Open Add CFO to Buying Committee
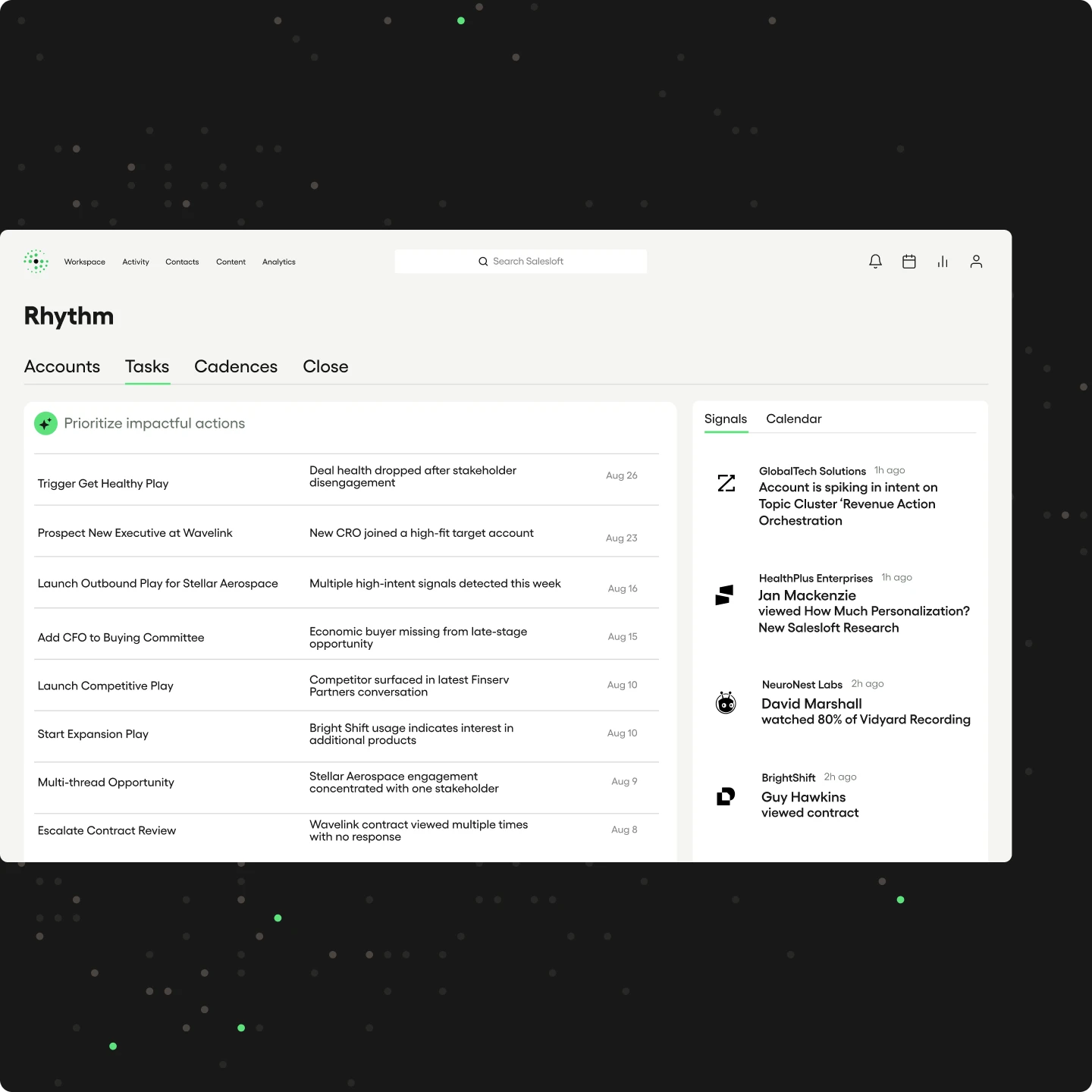 121,638
